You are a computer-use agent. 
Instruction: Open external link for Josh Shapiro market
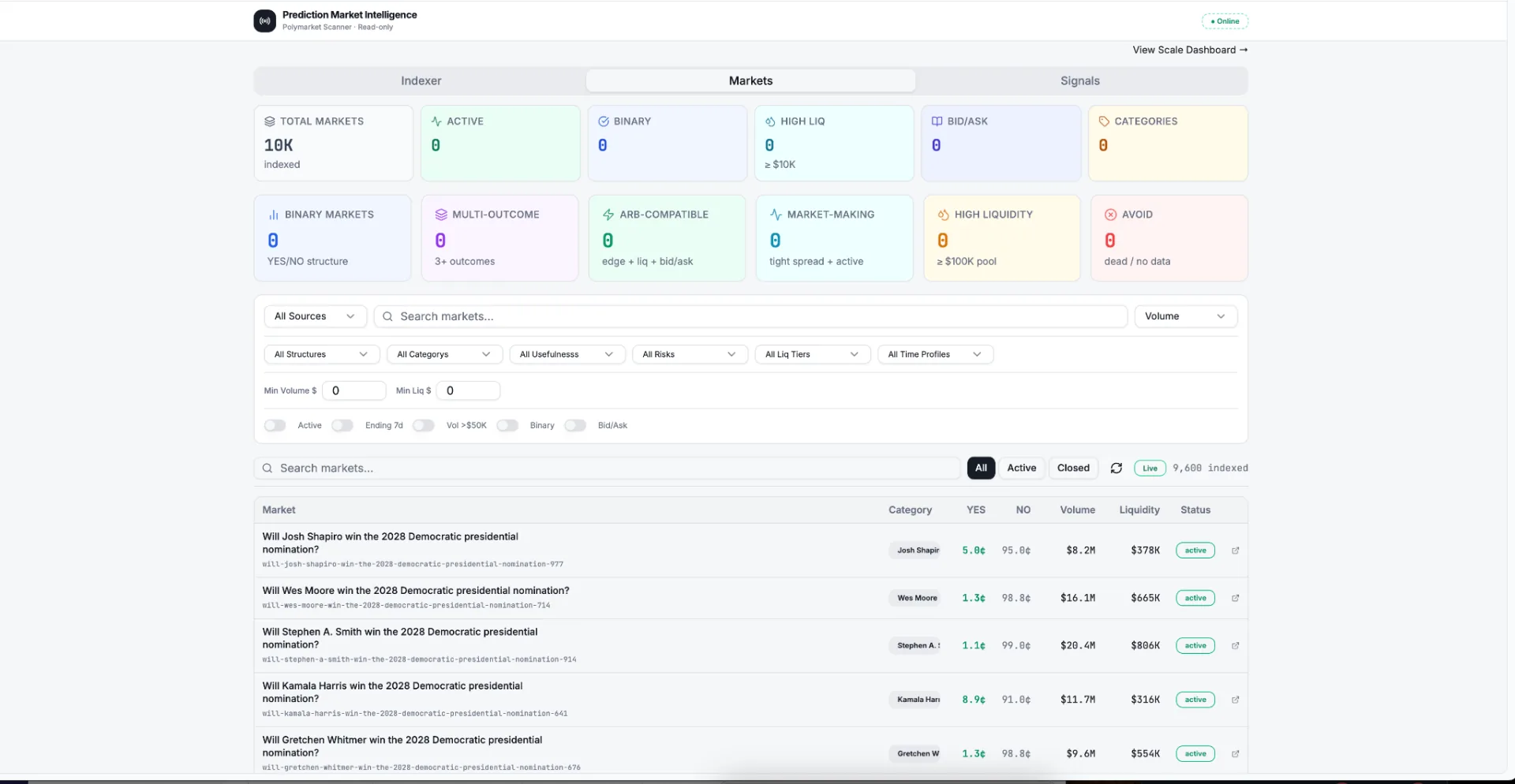pos(1235,551)
